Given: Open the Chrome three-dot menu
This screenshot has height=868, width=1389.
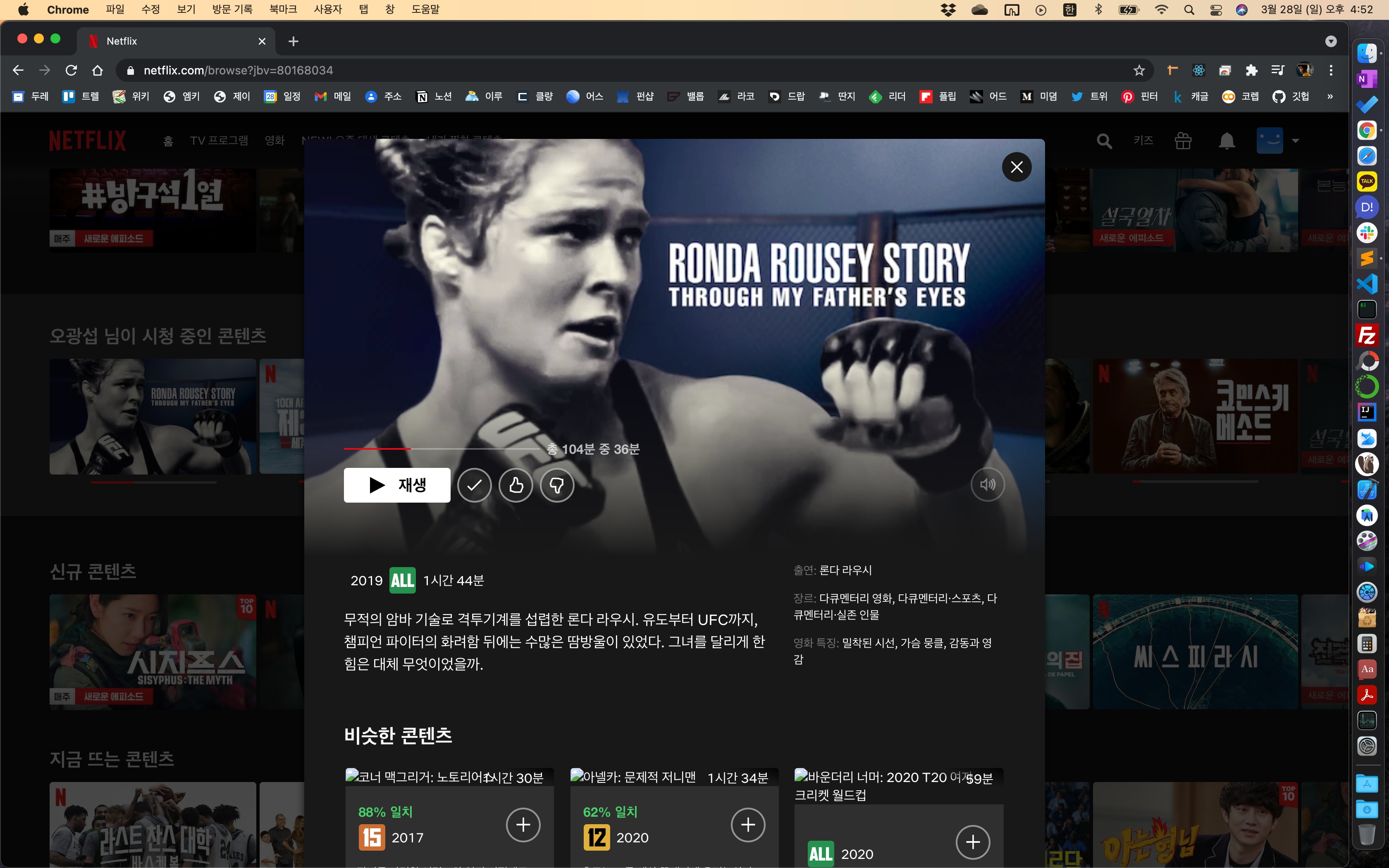Looking at the screenshot, I should pos(1331,70).
